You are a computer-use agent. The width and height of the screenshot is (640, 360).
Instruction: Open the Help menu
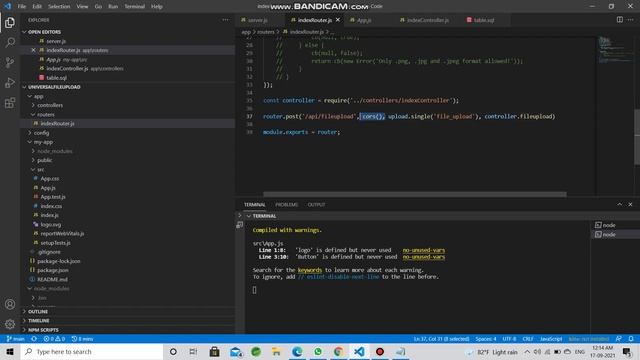(157, 7)
